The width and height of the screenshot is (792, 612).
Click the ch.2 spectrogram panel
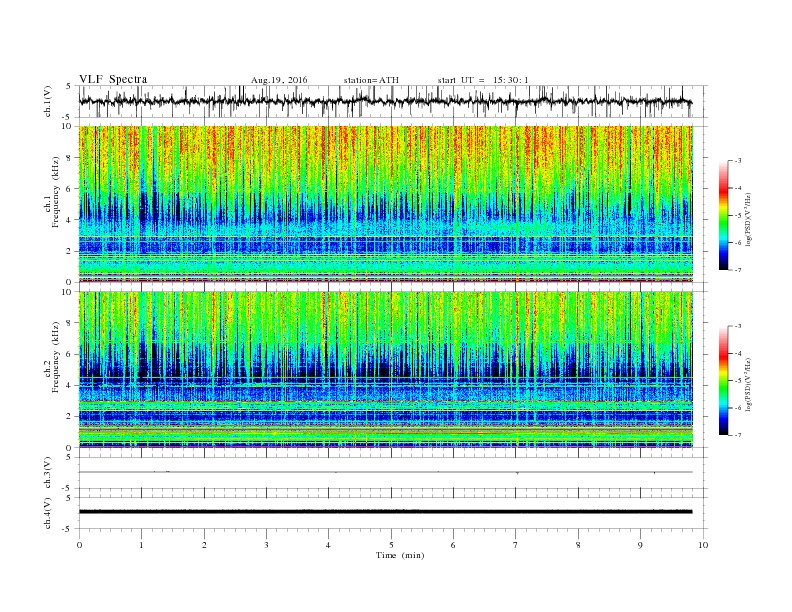click(386, 370)
